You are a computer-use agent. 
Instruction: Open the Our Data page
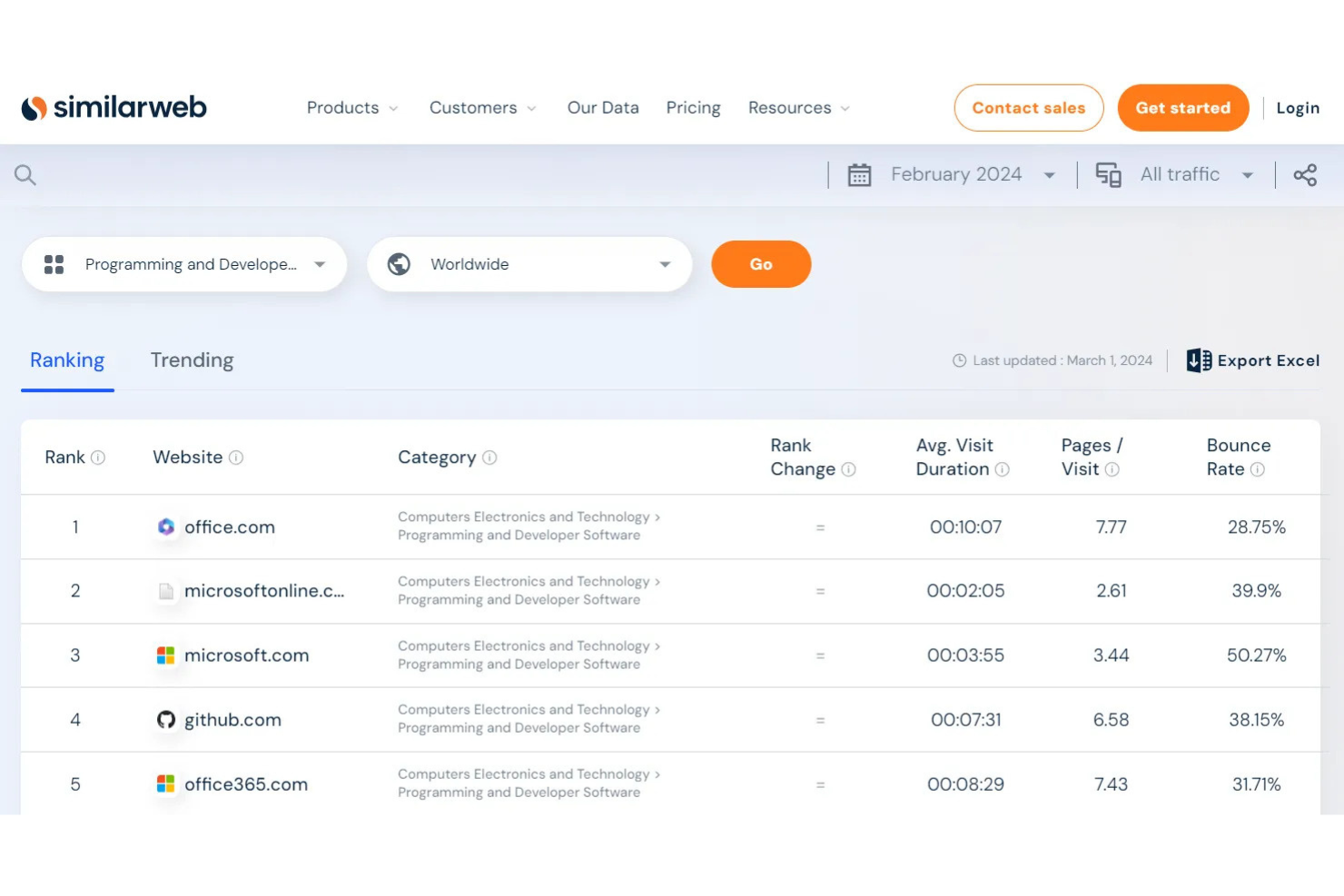coord(603,108)
